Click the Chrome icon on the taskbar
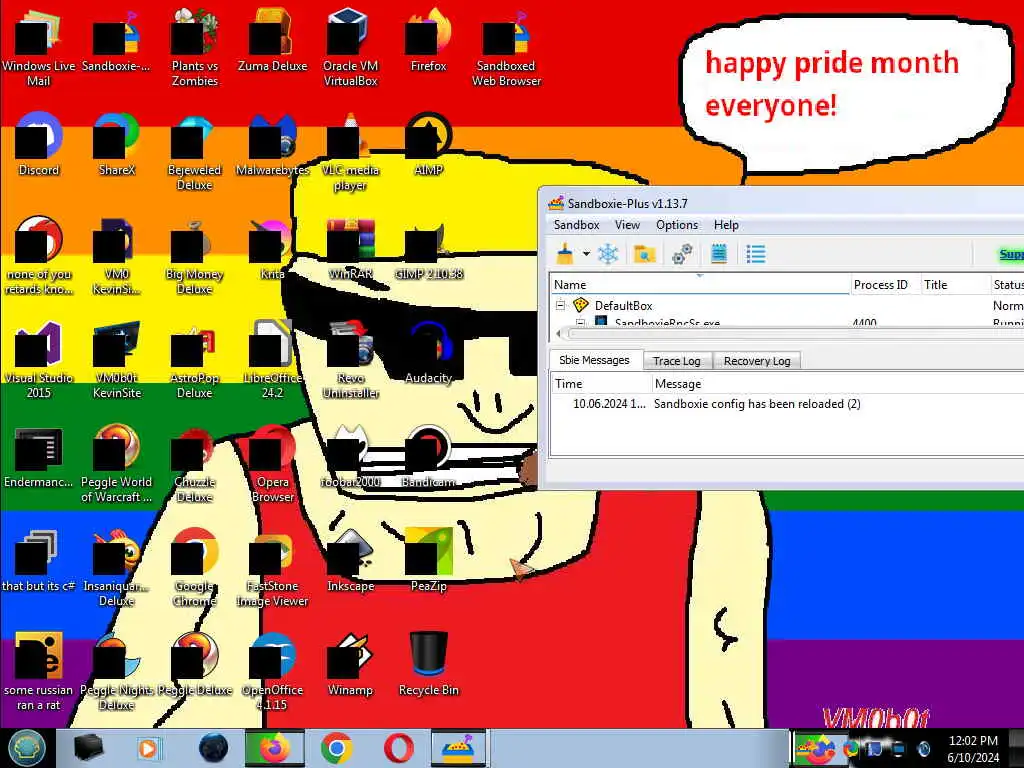The width and height of the screenshot is (1024, 768). [x=336, y=748]
